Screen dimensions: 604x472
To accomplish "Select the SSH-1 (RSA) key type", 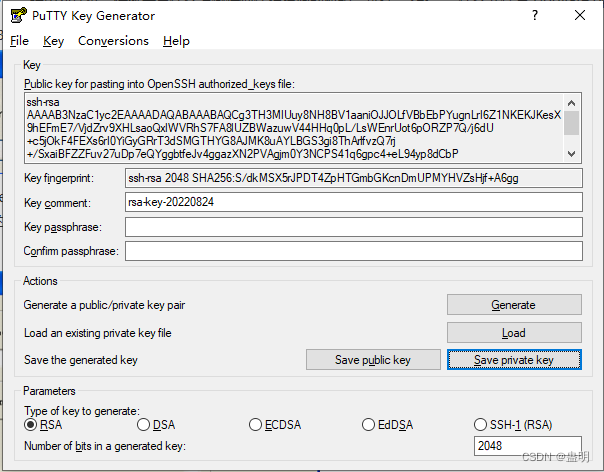I will (513, 425).
